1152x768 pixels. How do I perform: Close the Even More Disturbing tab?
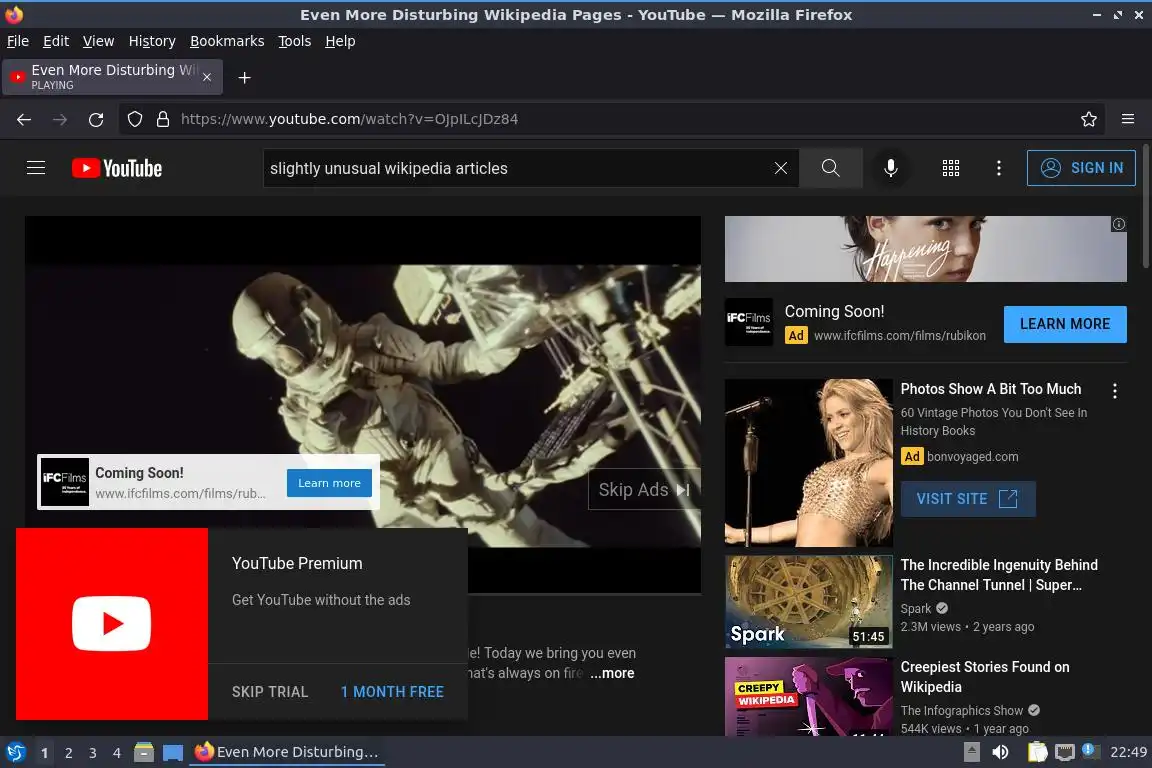pyautogui.click(x=207, y=77)
